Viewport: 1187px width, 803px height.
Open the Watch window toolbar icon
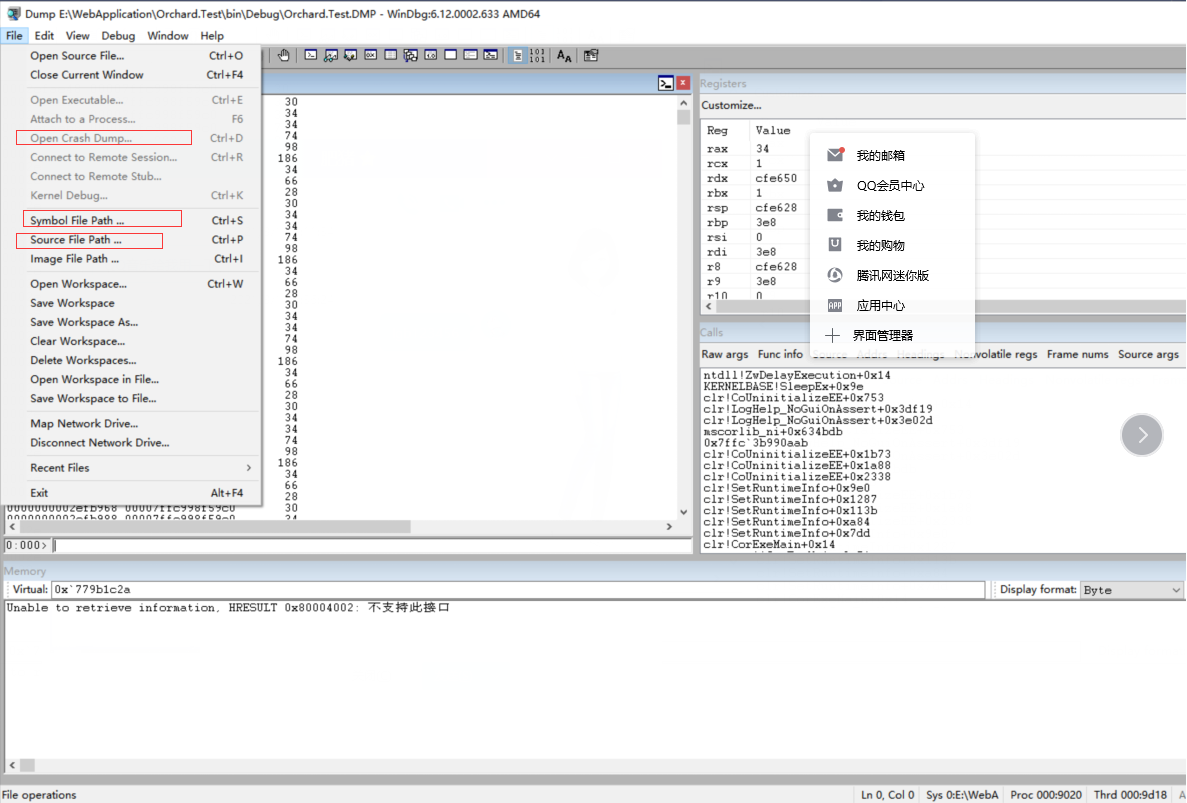(x=329, y=56)
